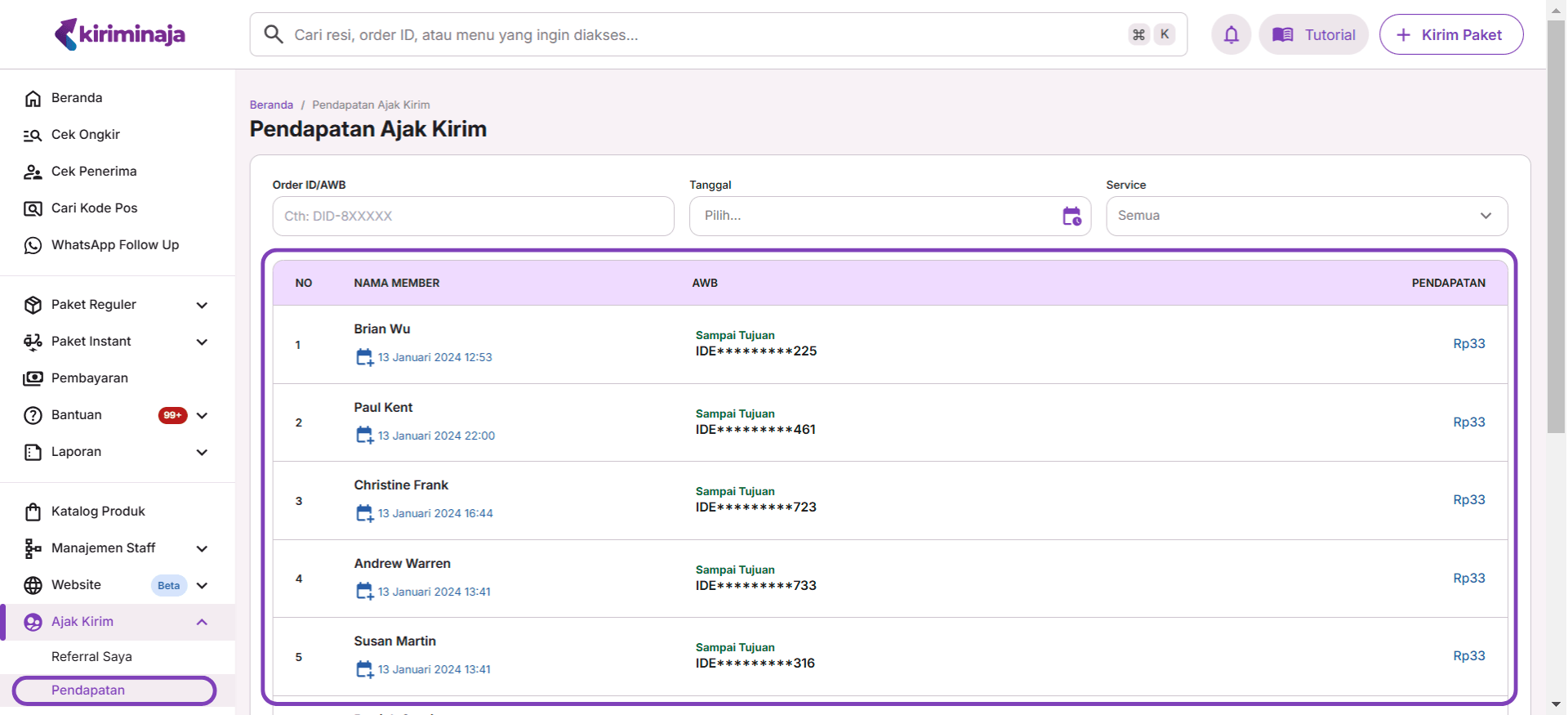Focus the Order ID/AWB input field
This screenshot has height=715, width=1568.
click(473, 216)
